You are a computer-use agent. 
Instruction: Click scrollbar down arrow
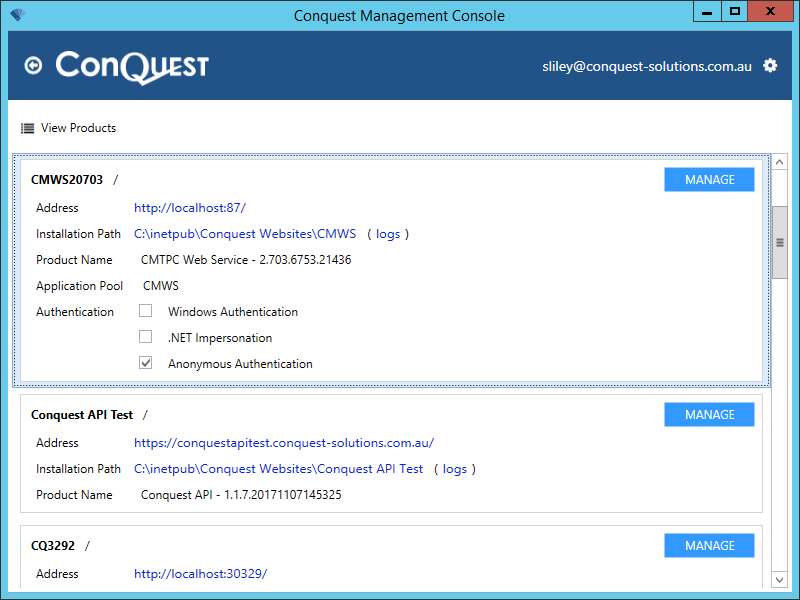[x=779, y=580]
